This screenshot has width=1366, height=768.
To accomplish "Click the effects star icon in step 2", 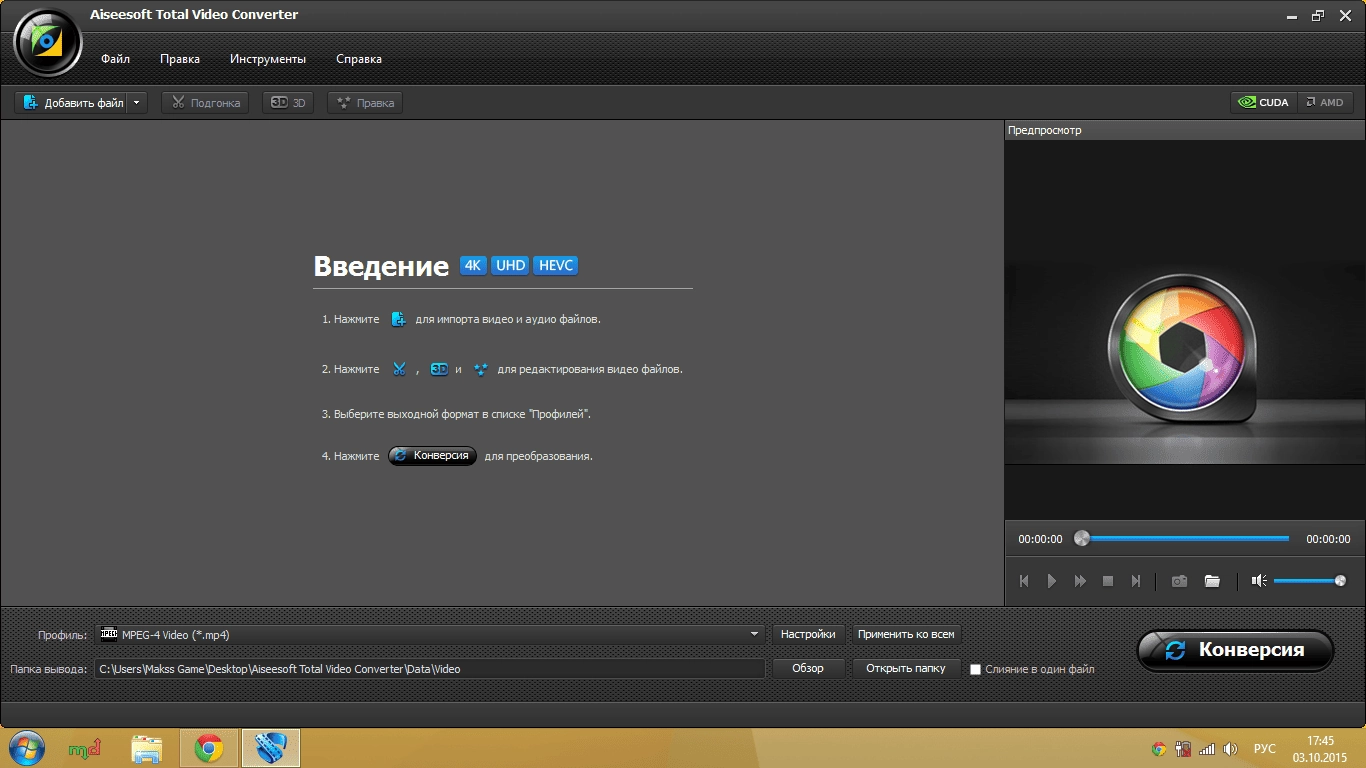I will tap(481, 369).
